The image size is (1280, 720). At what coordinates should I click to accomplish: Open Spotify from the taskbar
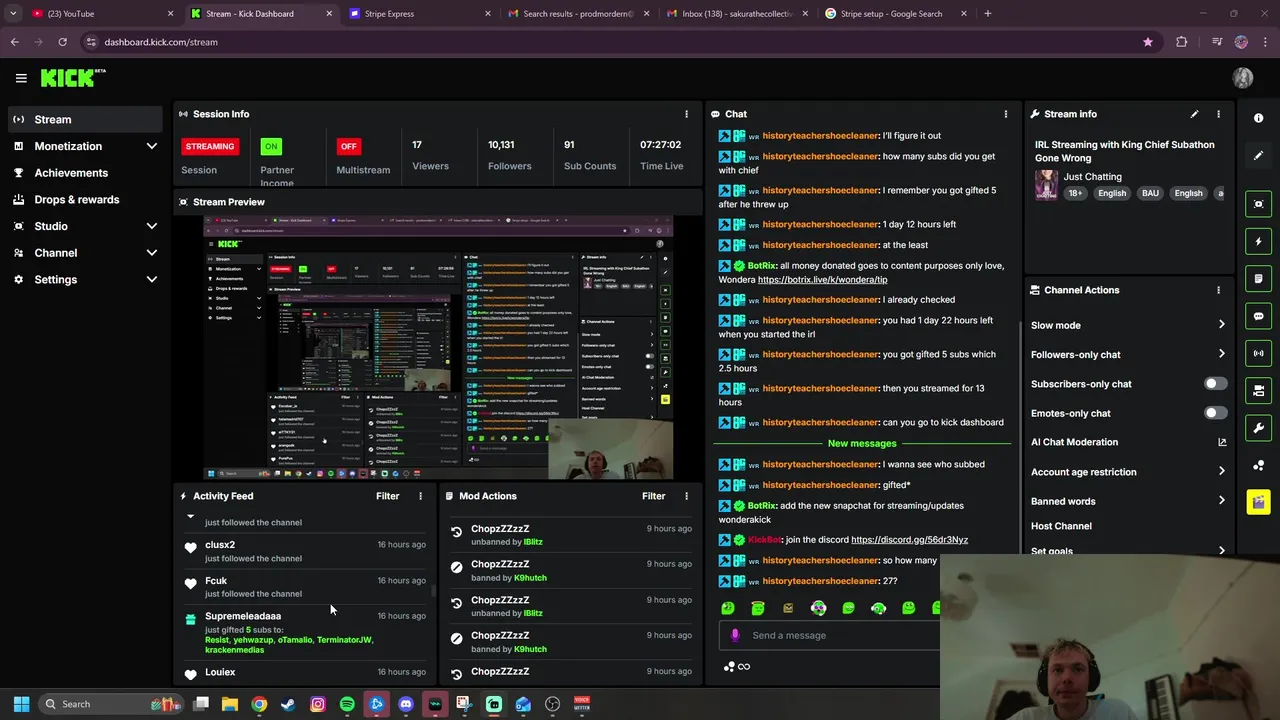(x=347, y=704)
